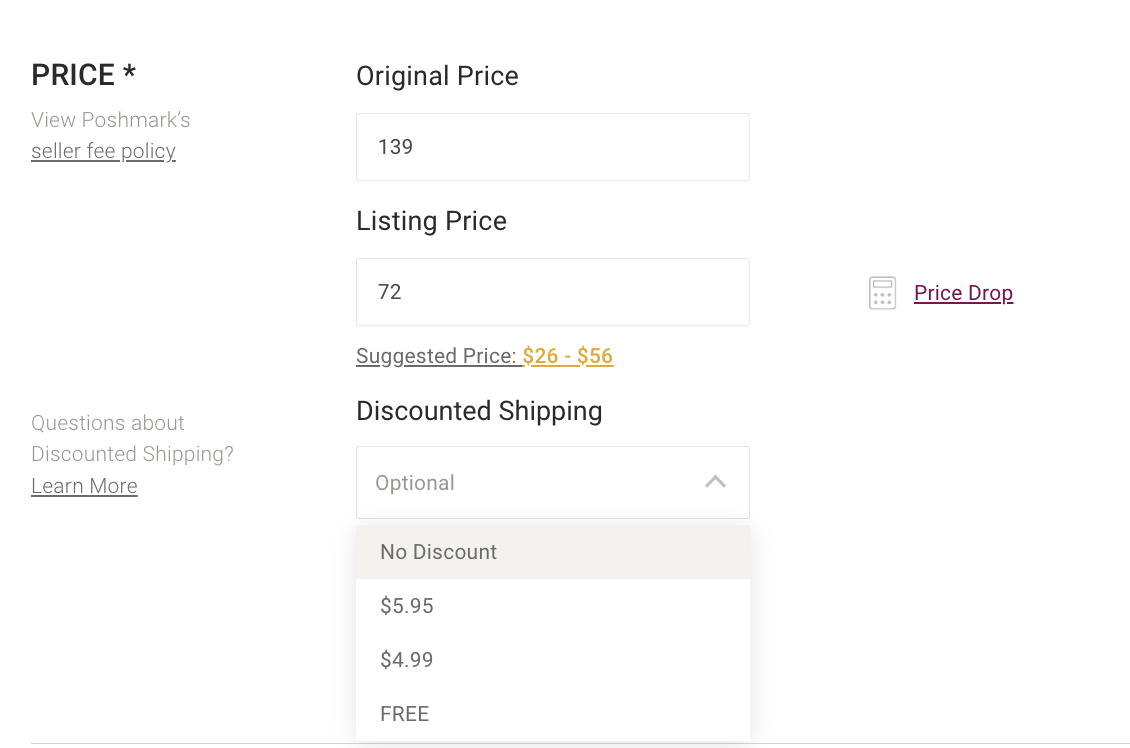Click the Price Drop calculator icon
The height and width of the screenshot is (748, 1130).
[x=882, y=293]
